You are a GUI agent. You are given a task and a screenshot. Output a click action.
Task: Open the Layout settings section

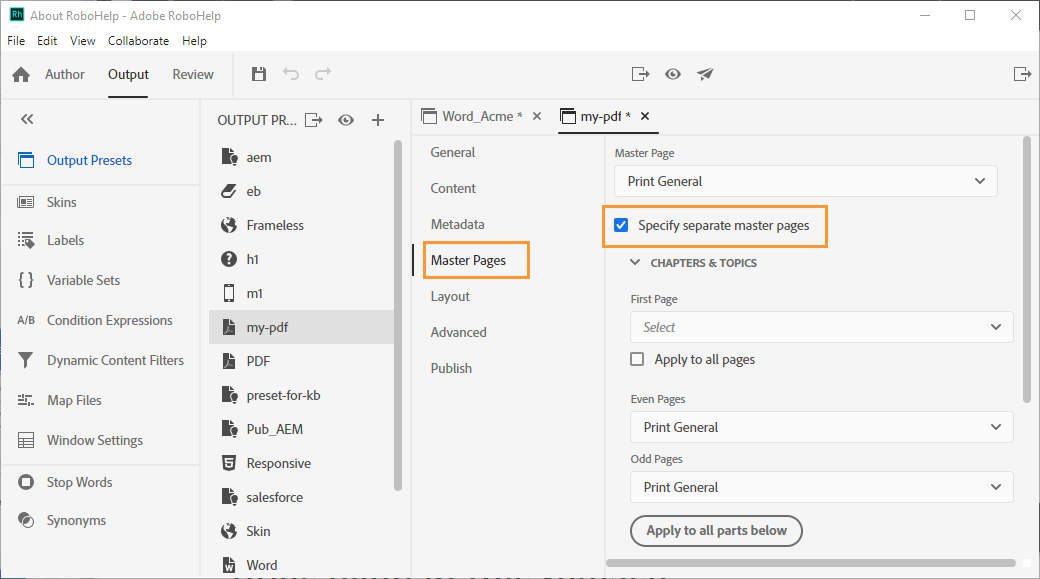pos(450,296)
